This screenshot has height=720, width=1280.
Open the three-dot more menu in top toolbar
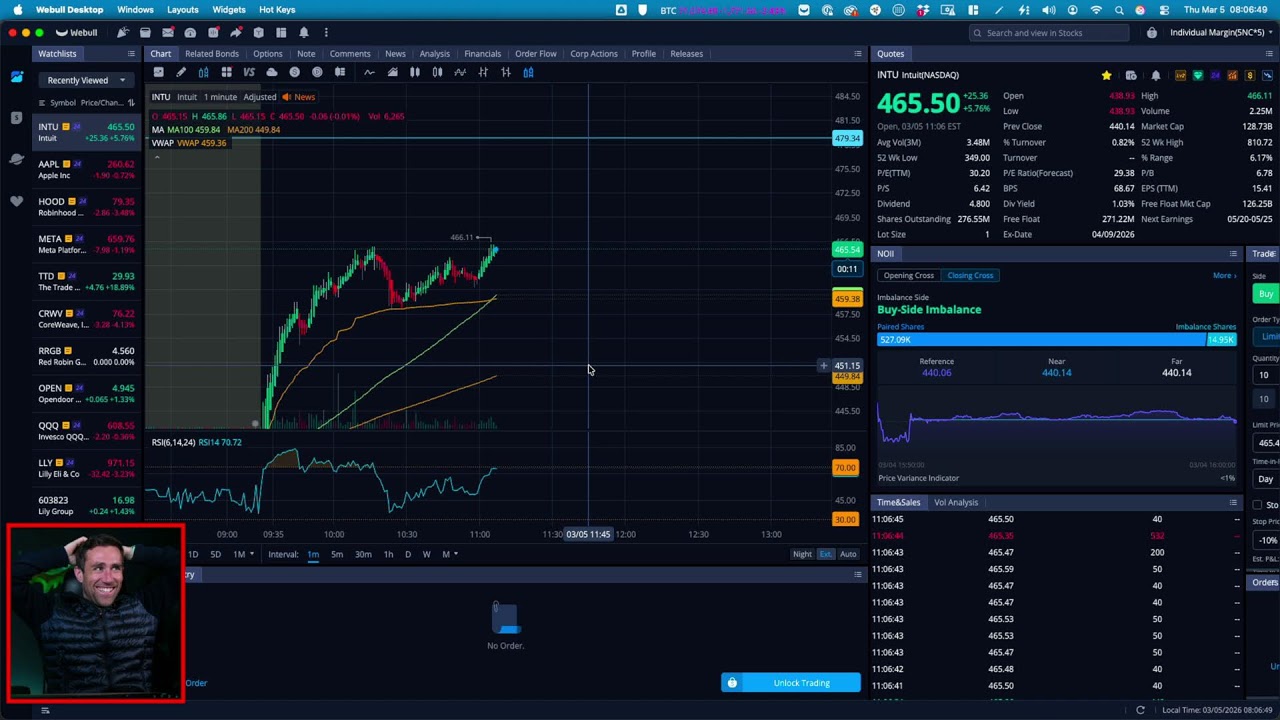pos(326,32)
